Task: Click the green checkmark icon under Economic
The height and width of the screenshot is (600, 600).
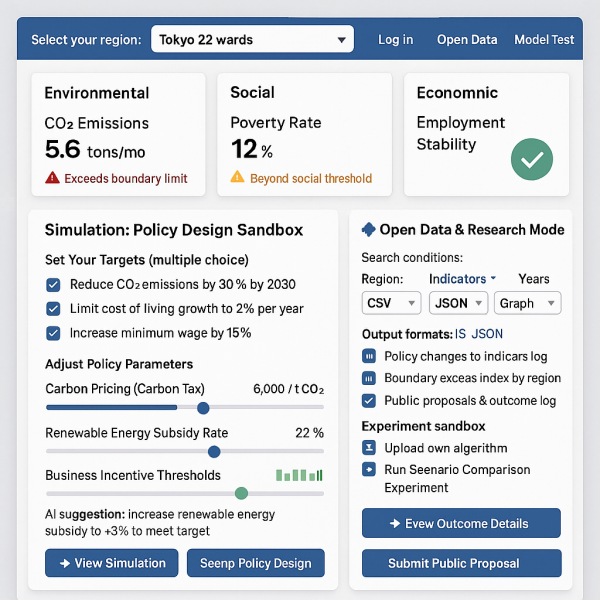Action: [x=532, y=159]
